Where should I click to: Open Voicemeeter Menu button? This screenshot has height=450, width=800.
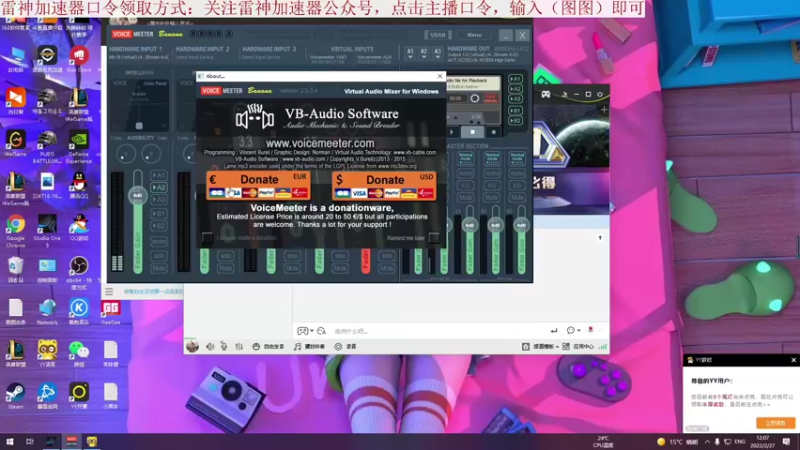[474, 35]
